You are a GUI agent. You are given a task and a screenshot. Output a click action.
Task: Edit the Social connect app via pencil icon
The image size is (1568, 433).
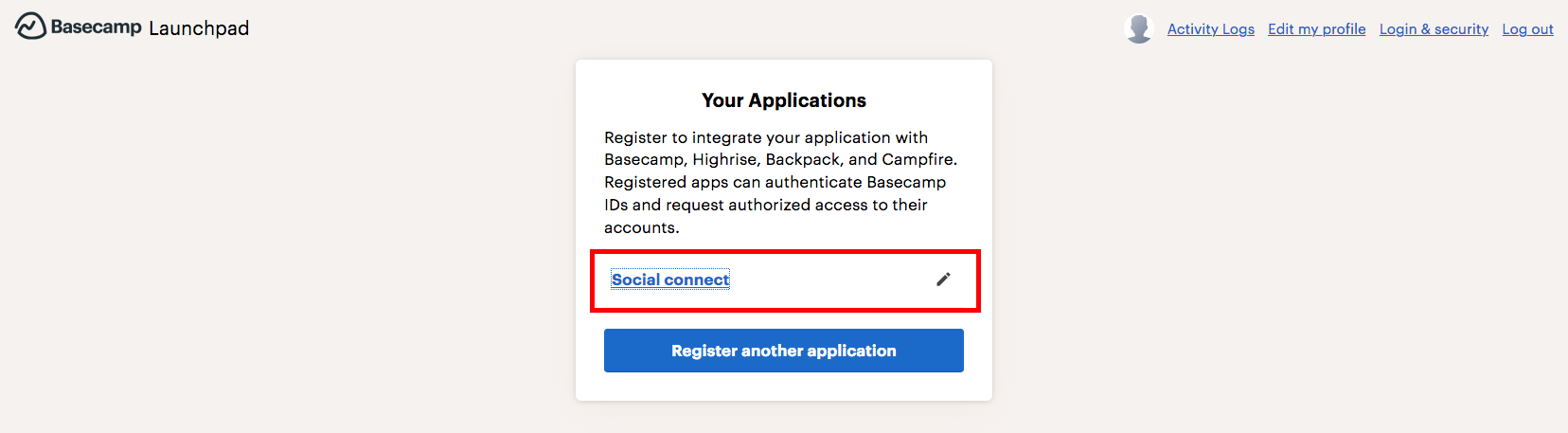[943, 280]
